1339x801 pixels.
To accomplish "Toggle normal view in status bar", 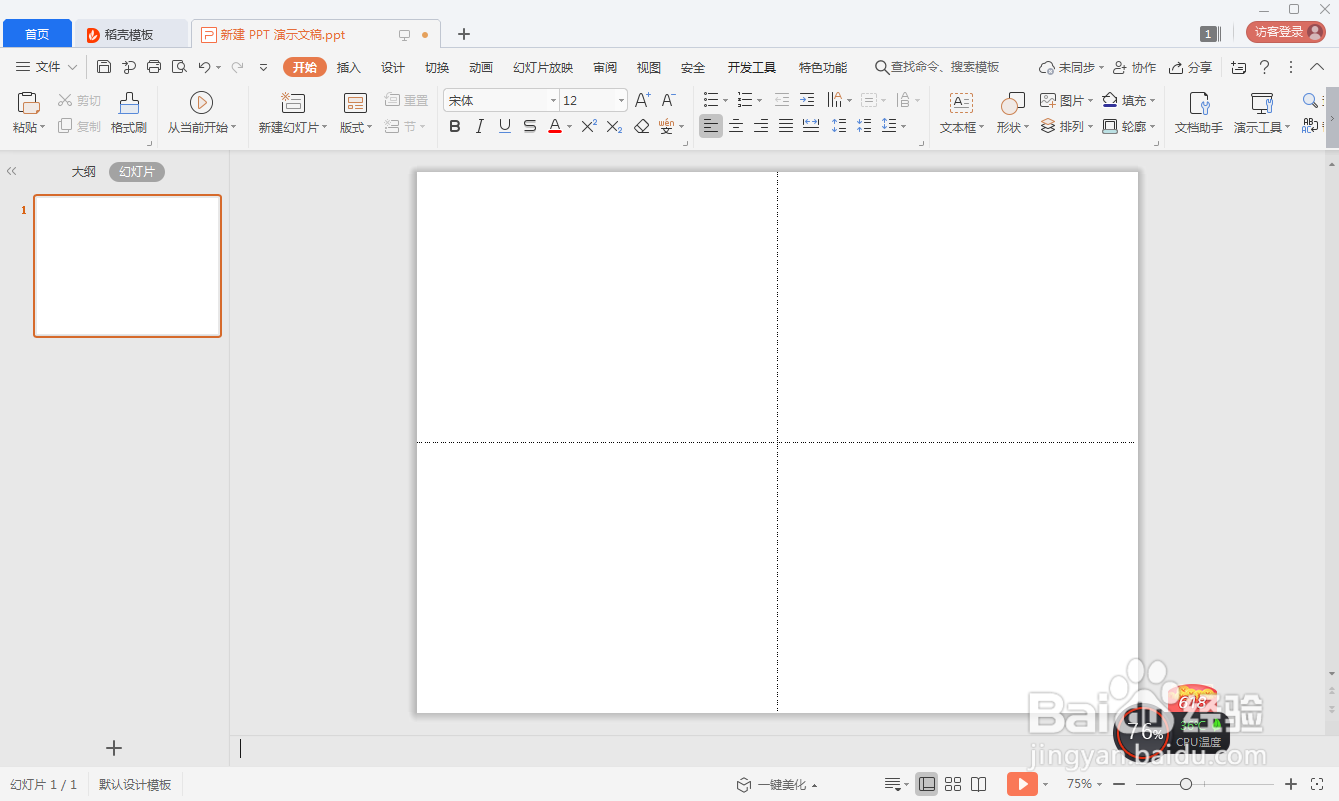I will click(927, 784).
